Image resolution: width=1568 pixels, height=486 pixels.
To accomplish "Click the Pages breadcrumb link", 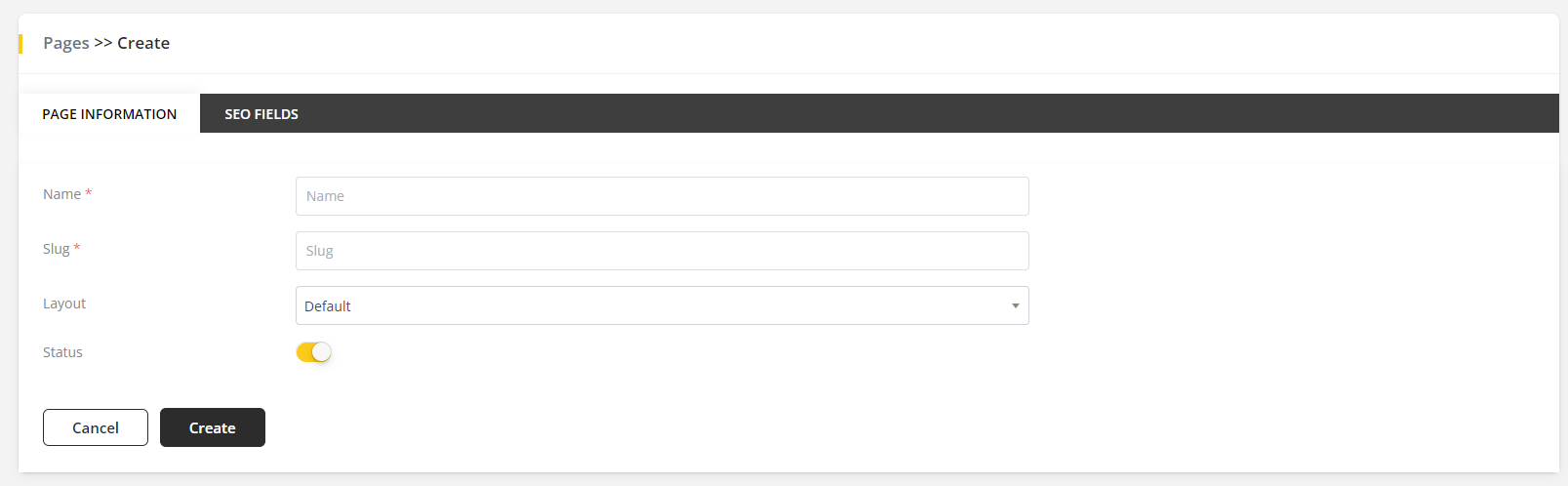I will tap(65, 43).
